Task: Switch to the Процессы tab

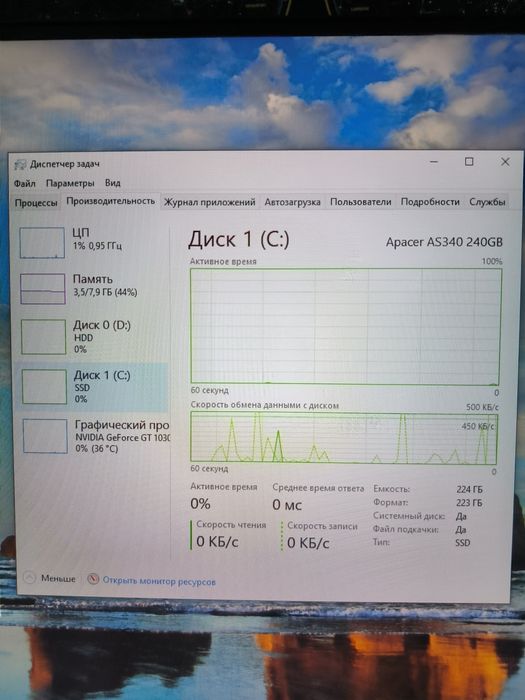Action: [x=36, y=203]
